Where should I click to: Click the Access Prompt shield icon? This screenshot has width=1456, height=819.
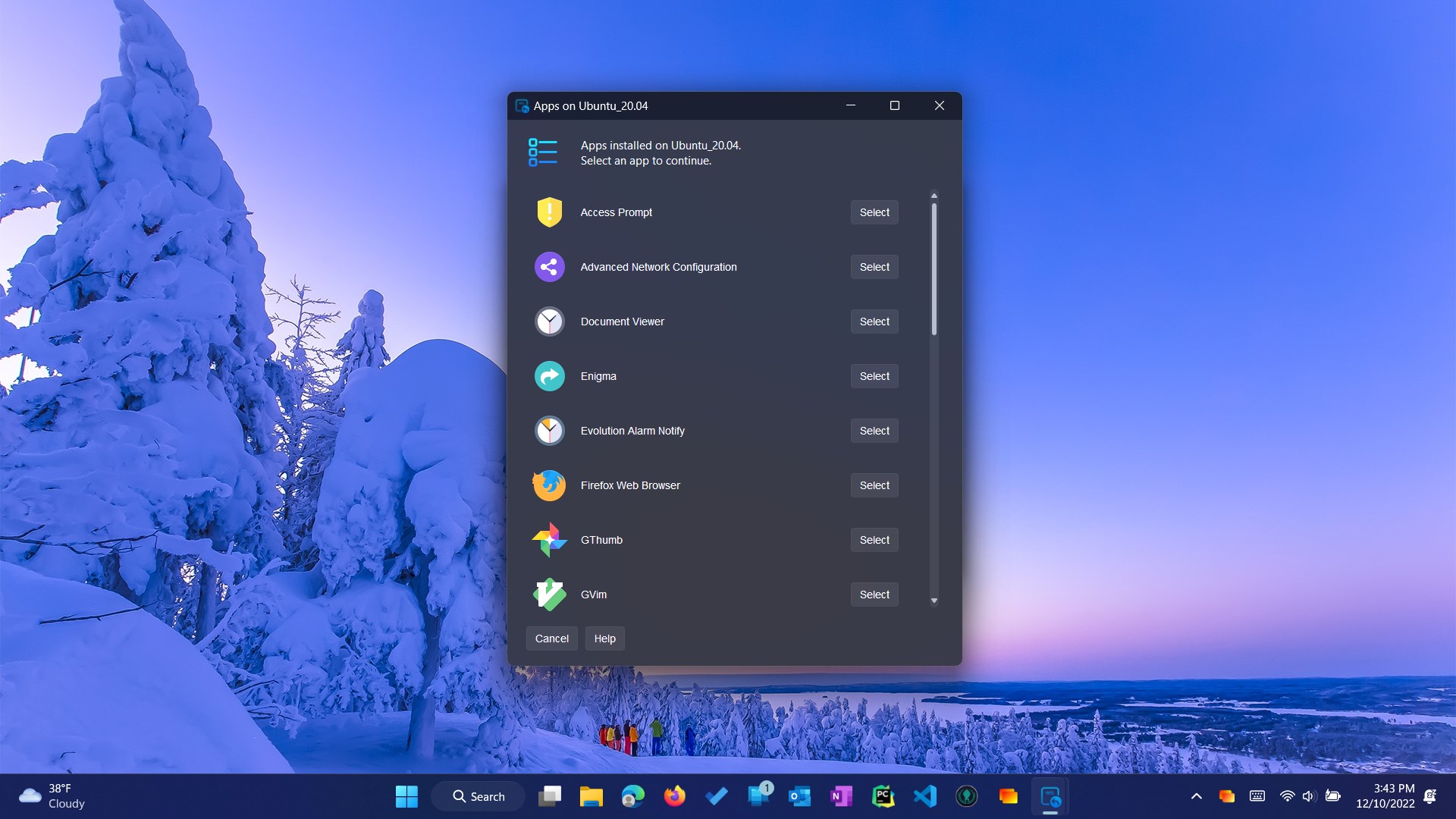(x=549, y=212)
